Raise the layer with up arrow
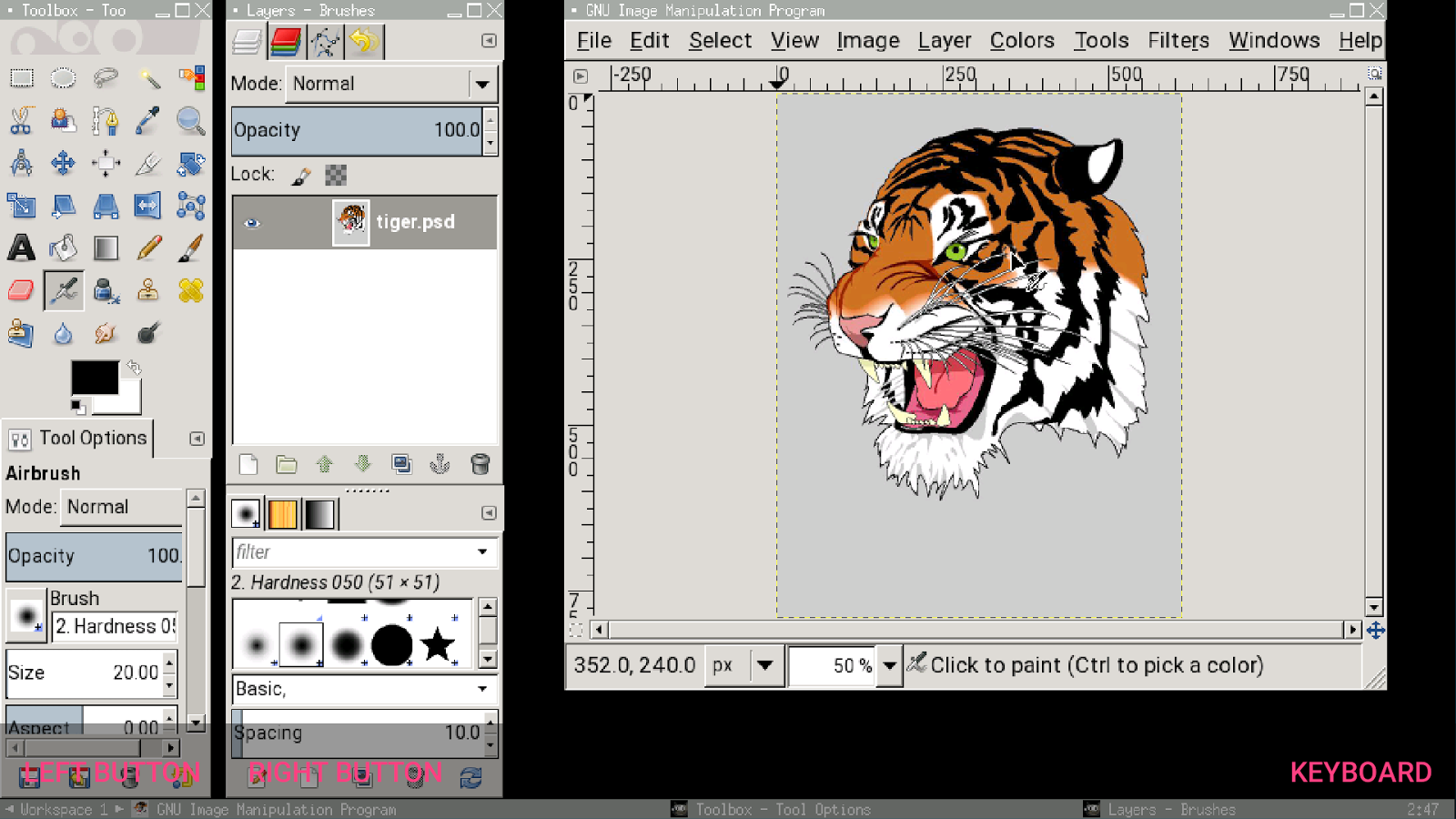1456x819 pixels. tap(325, 464)
